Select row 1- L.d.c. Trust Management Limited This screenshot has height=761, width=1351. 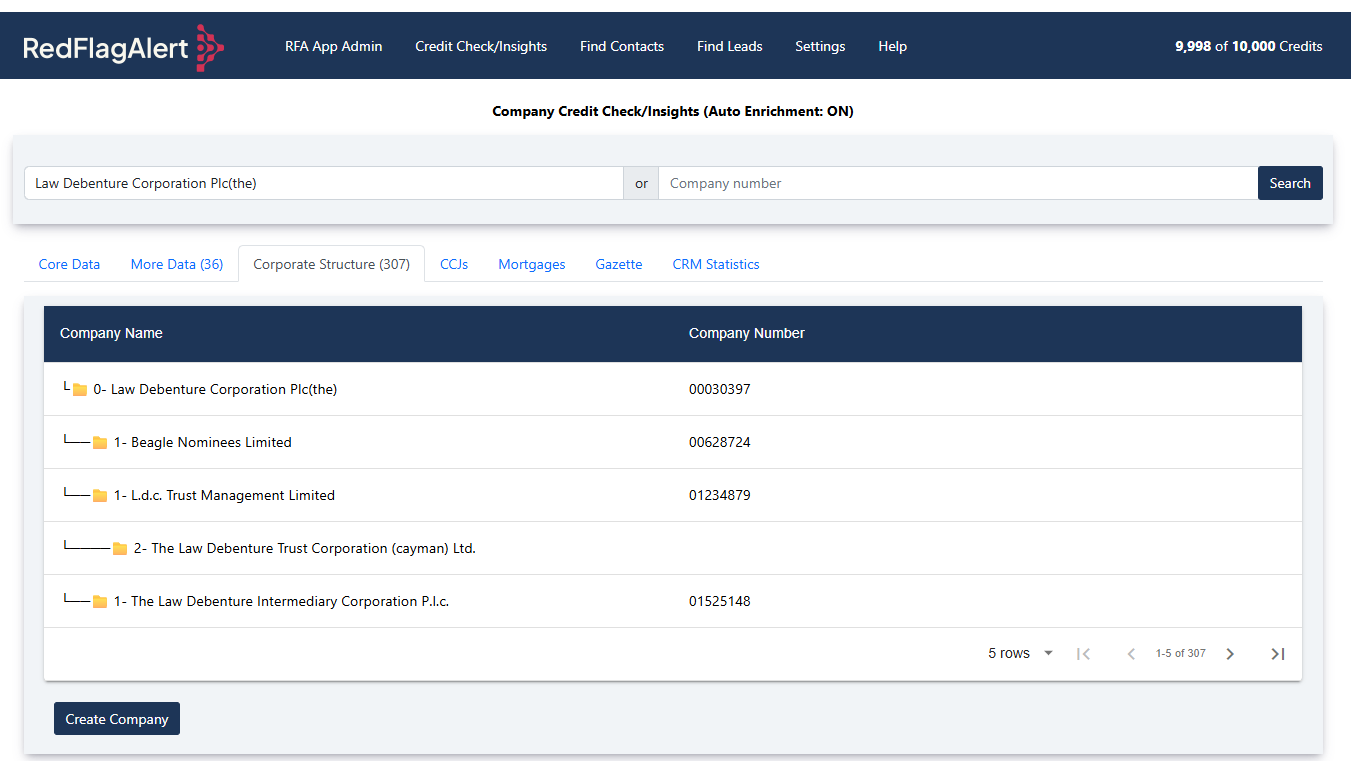coord(673,495)
